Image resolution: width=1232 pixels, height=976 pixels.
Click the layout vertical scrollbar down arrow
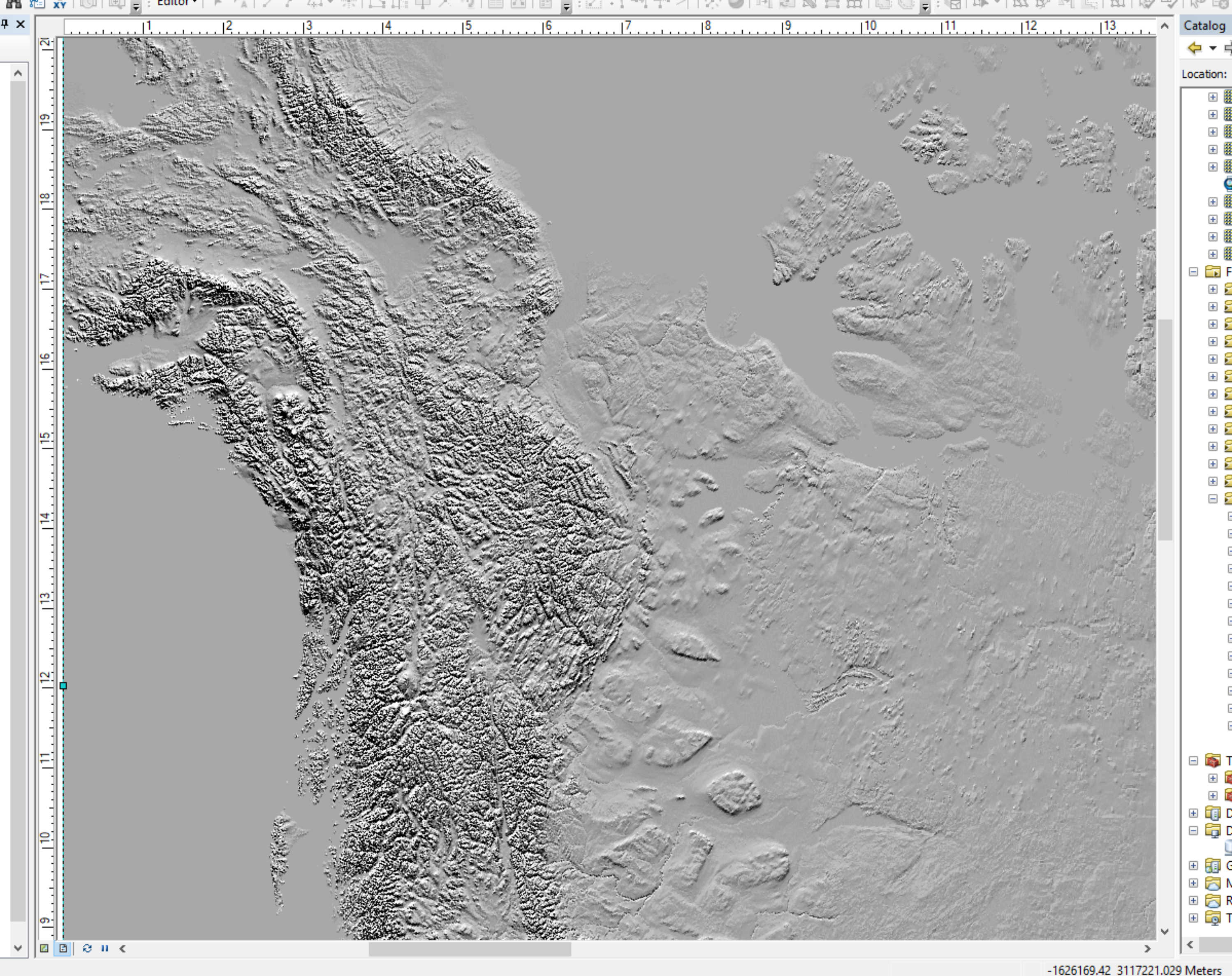pos(1165,932)
